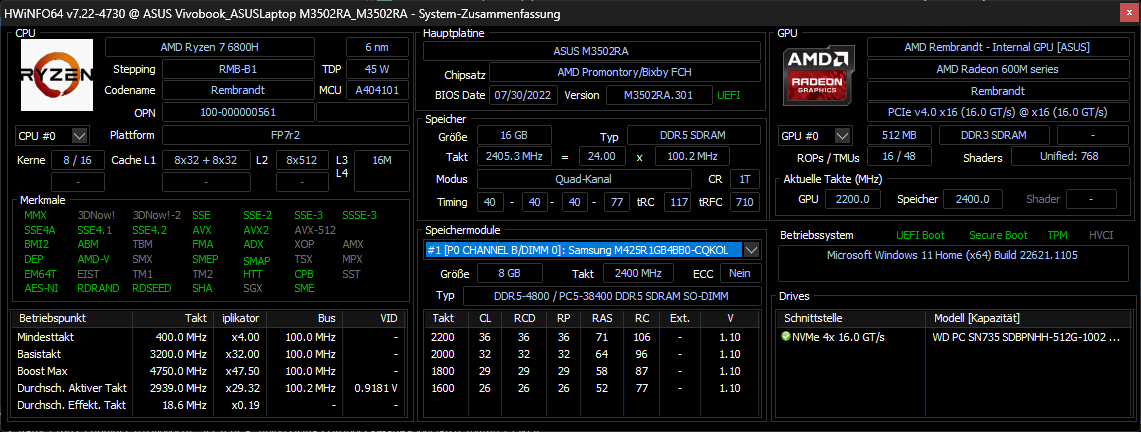The width and height of the screenshot is (1141, 432).
Task: Click the Secure Boot status label
Action: pyautogui.click(x=998, y=235)
